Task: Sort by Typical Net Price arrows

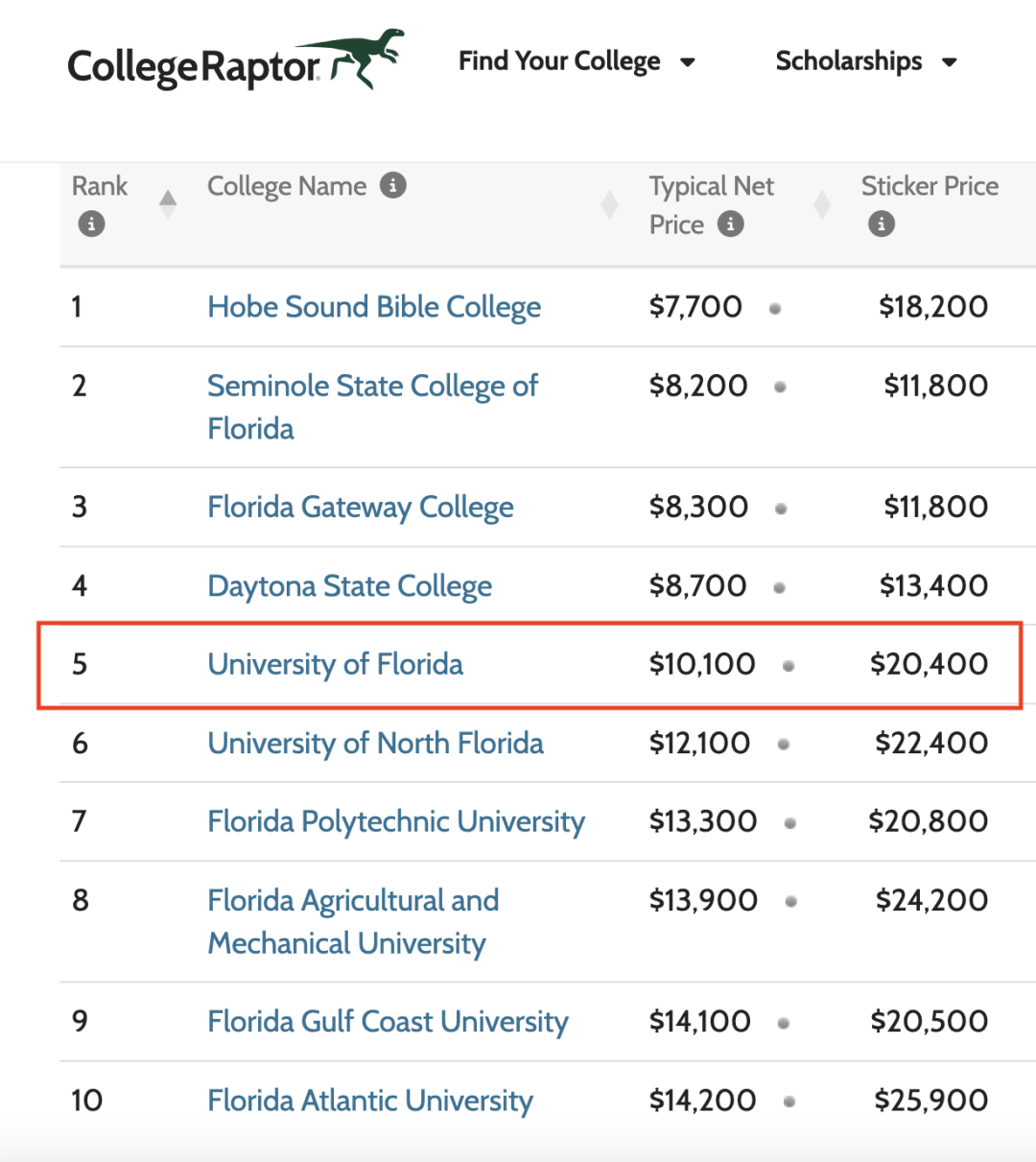Action: [822, 204]
